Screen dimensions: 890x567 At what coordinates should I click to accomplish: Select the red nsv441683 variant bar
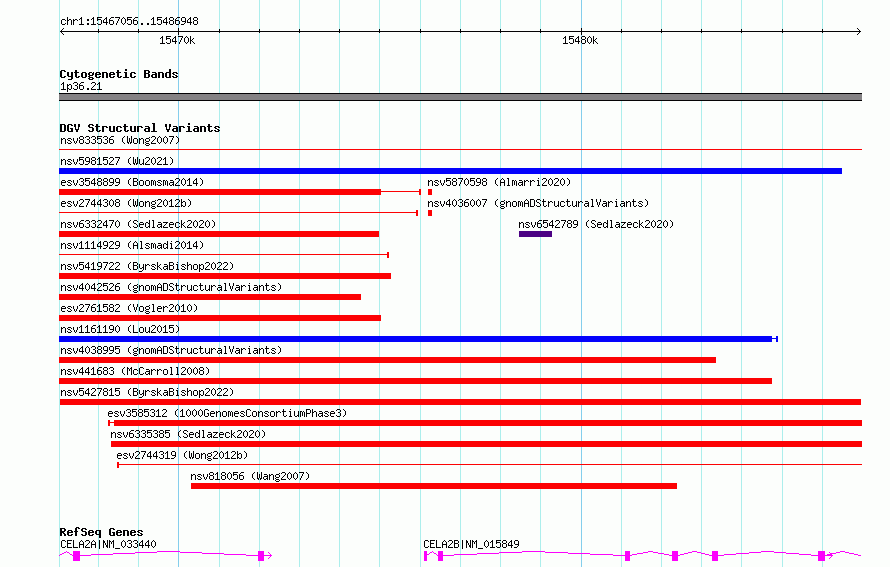point(415,381)
